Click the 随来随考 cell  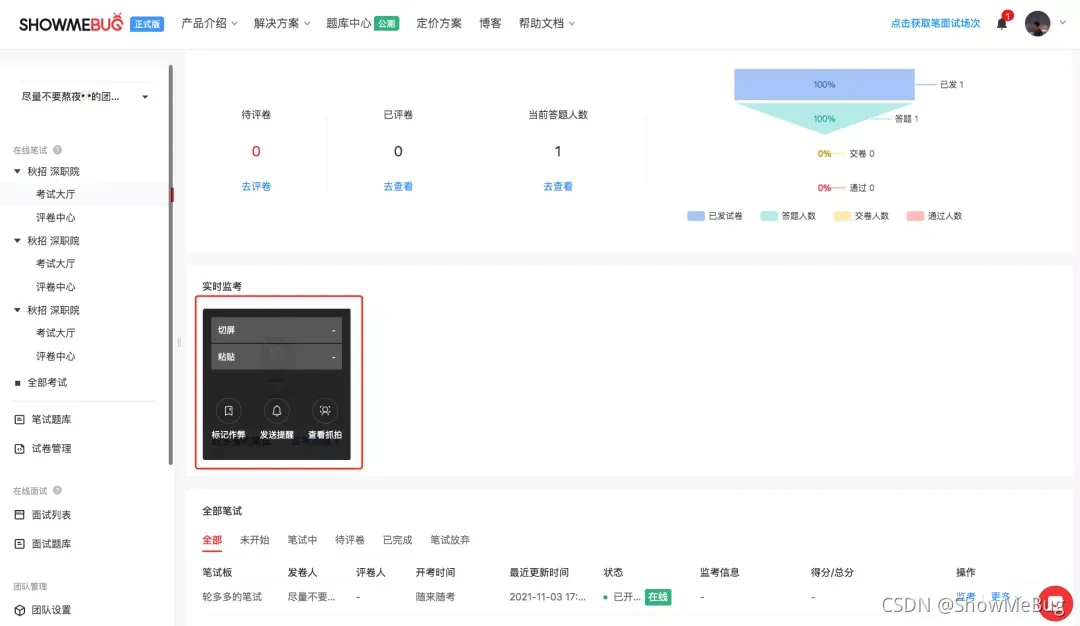click(x=435, y=597)
